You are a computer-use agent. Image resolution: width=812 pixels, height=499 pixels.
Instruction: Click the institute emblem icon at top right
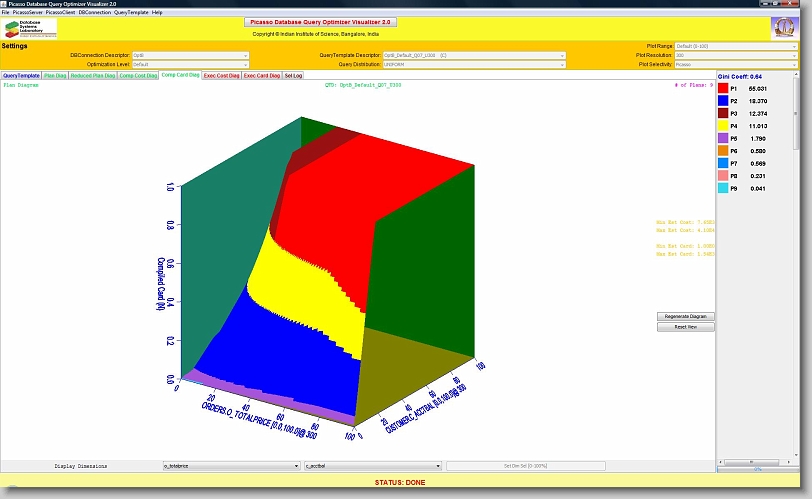tap(783, 28)
